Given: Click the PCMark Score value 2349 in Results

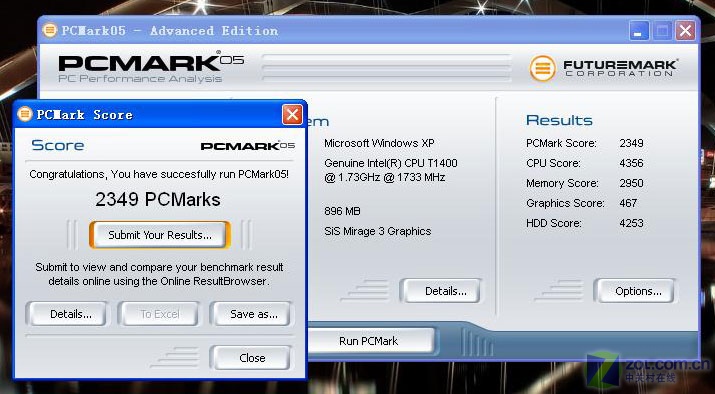Looking at the screenshot, I should (631, 143).
